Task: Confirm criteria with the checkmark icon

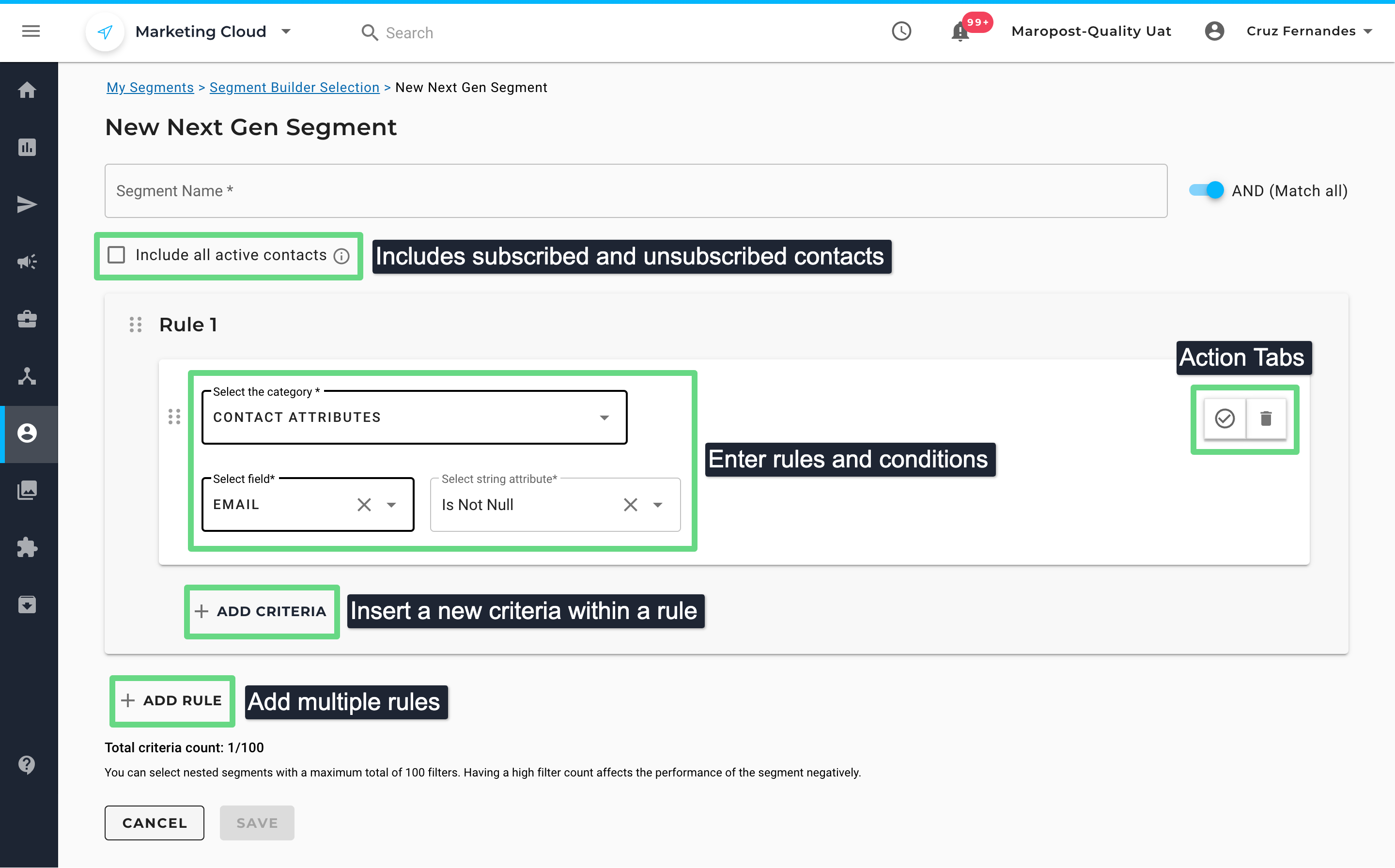Action: (x=1224, y=418)
